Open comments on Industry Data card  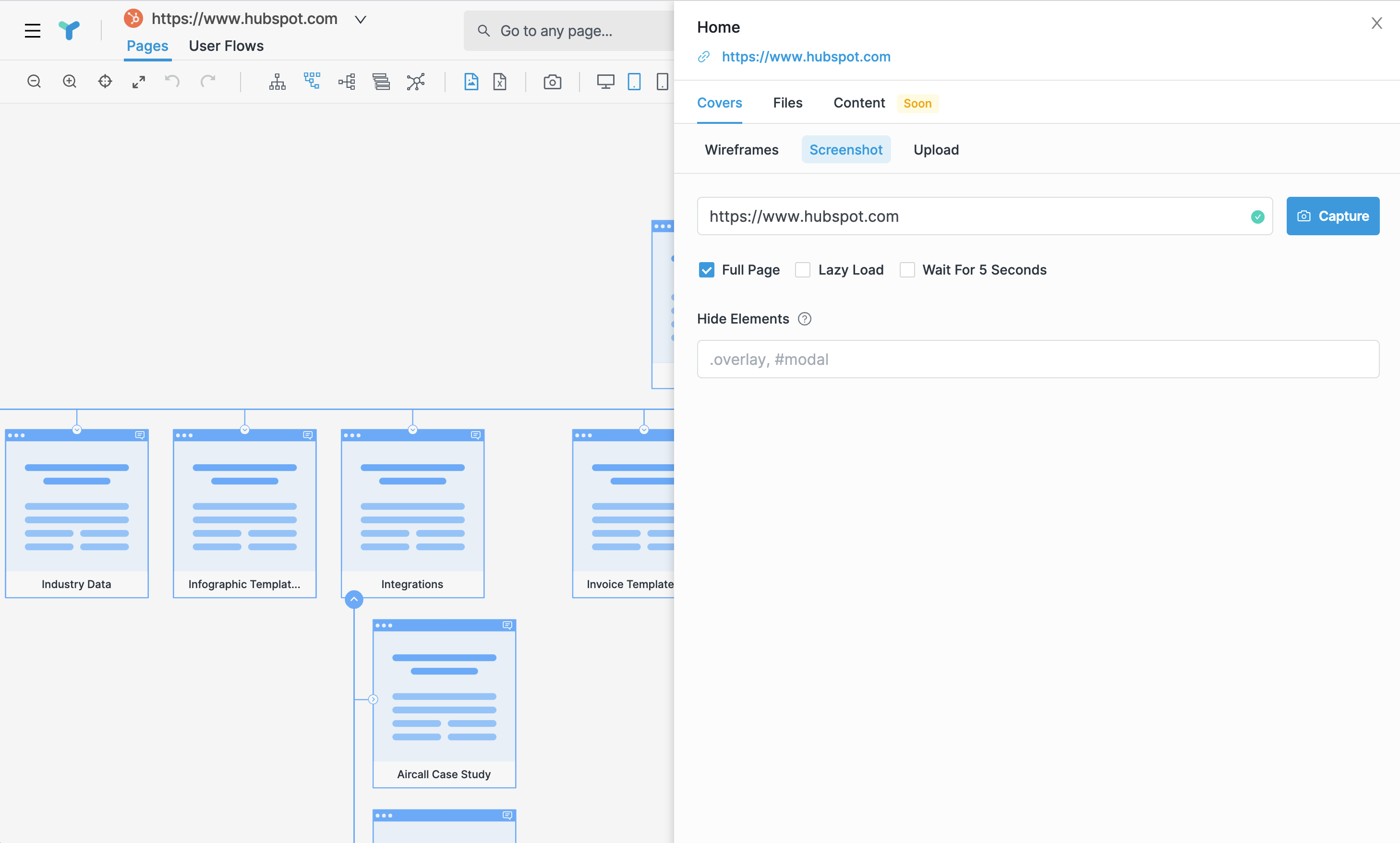pos(140,435)
